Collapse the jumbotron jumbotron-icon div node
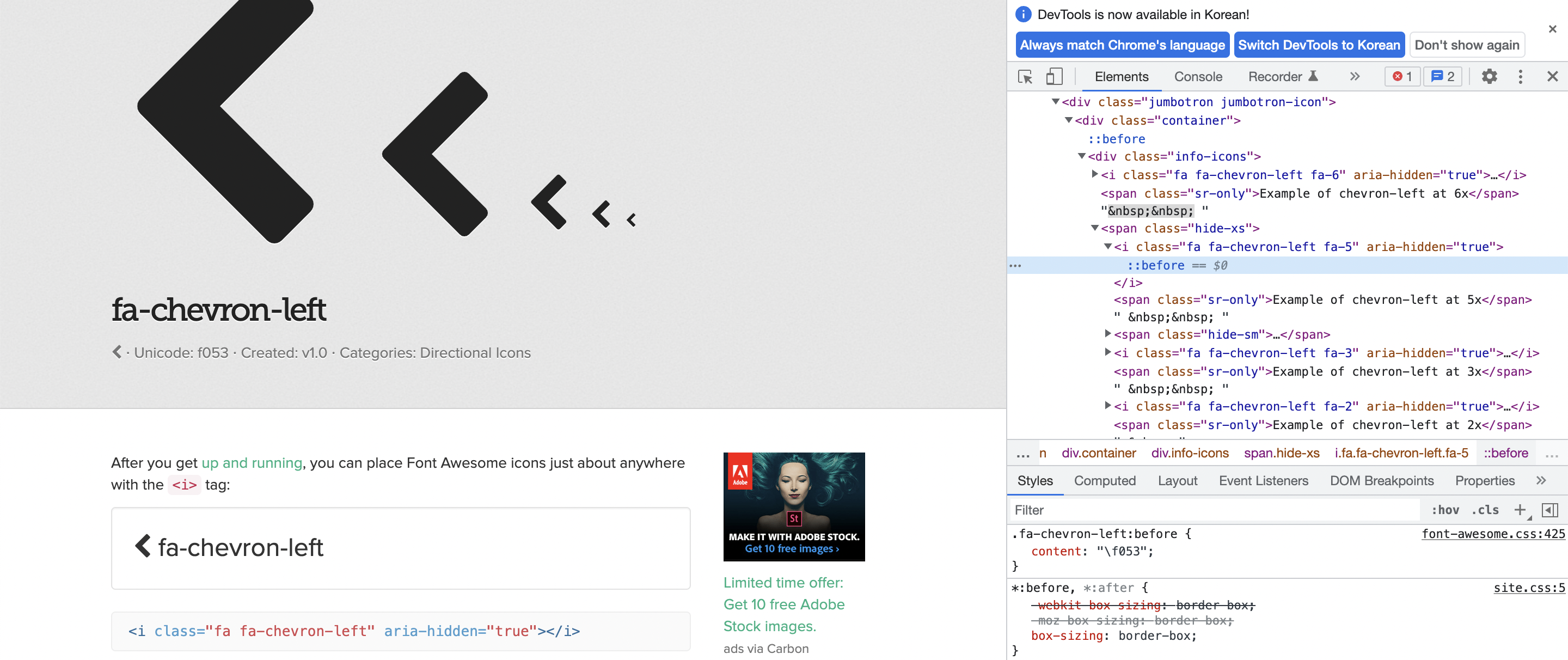The width and height of the screenshot is (1568, 660). tap(1056, 102)
